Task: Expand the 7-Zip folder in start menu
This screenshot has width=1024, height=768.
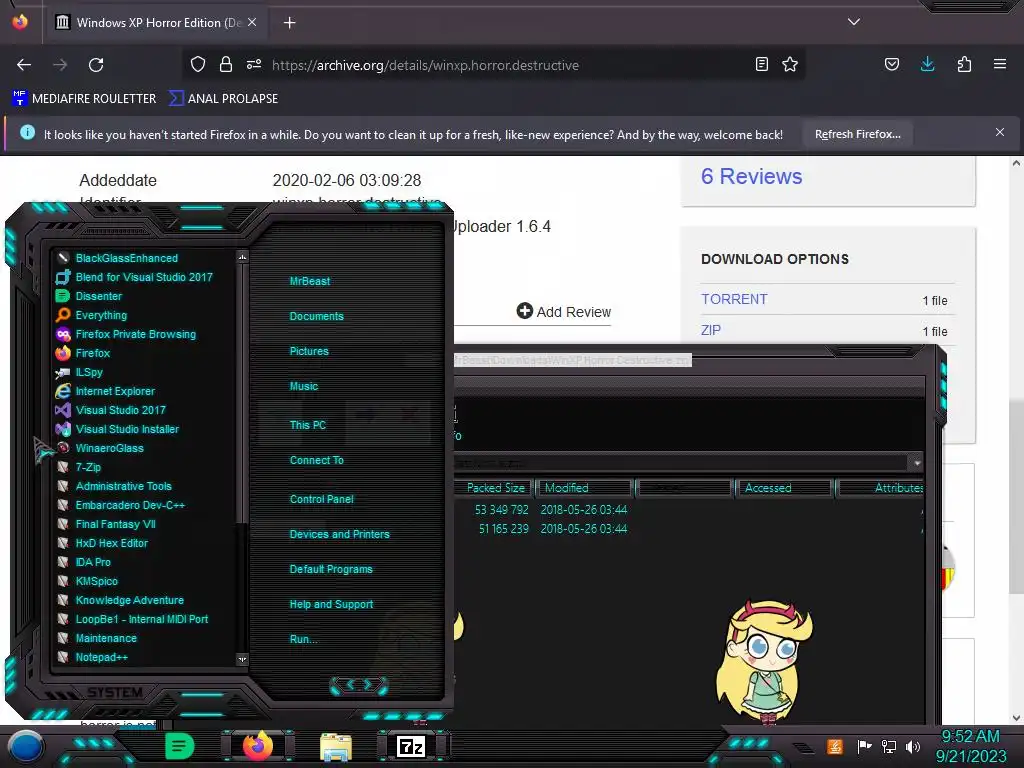Action: [x=78, y=467]
